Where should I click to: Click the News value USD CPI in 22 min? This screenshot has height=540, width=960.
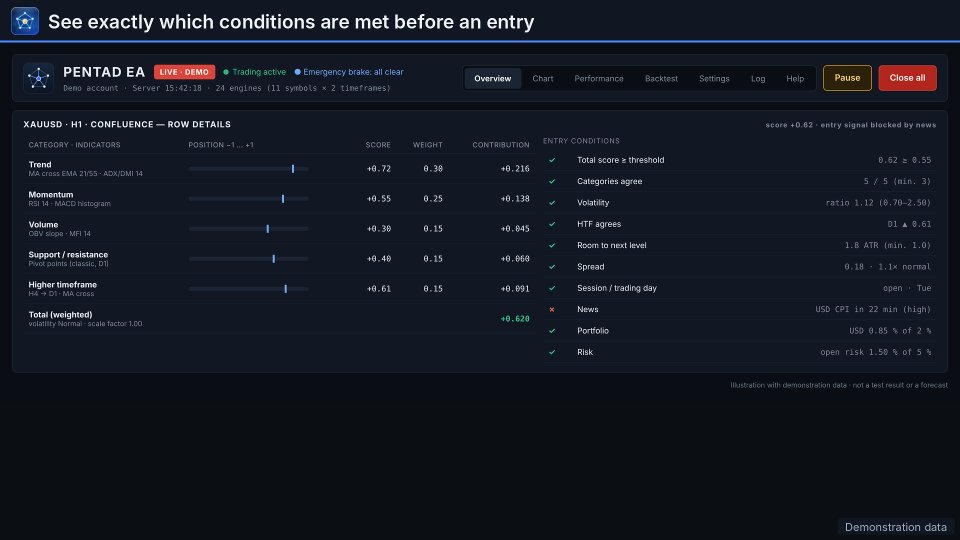pyautogui.click(x=873, y=310)
